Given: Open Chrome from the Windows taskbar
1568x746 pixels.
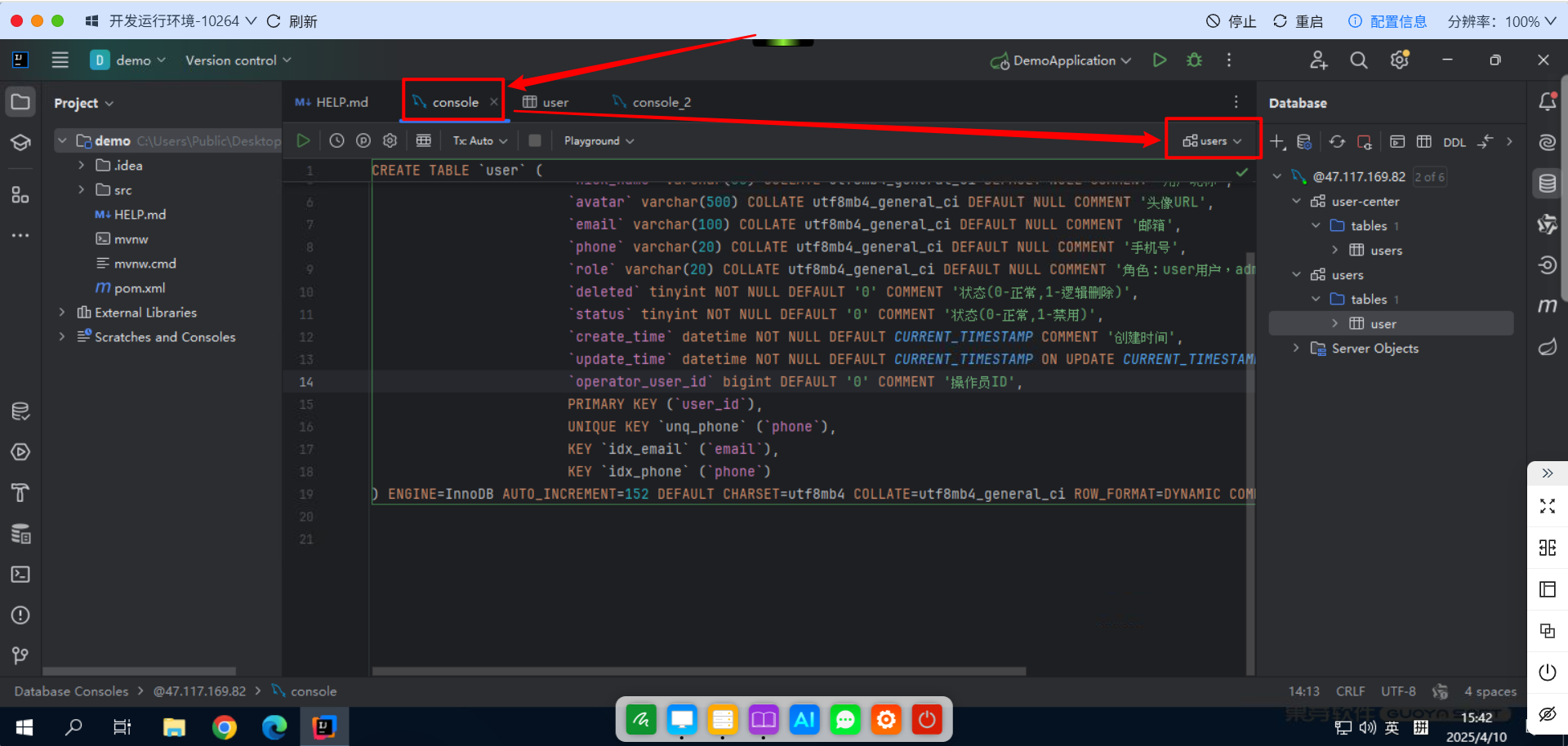Looking at the screenshot, I should pos(224,726).
